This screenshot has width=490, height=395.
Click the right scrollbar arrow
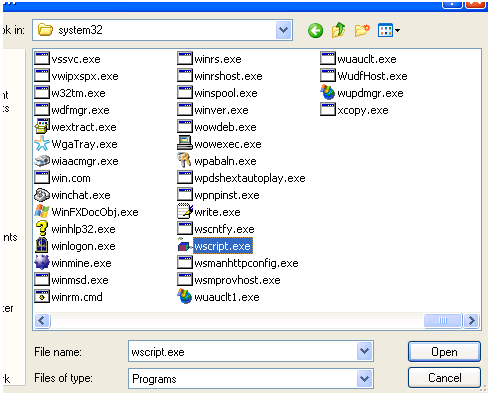(471, 321)
